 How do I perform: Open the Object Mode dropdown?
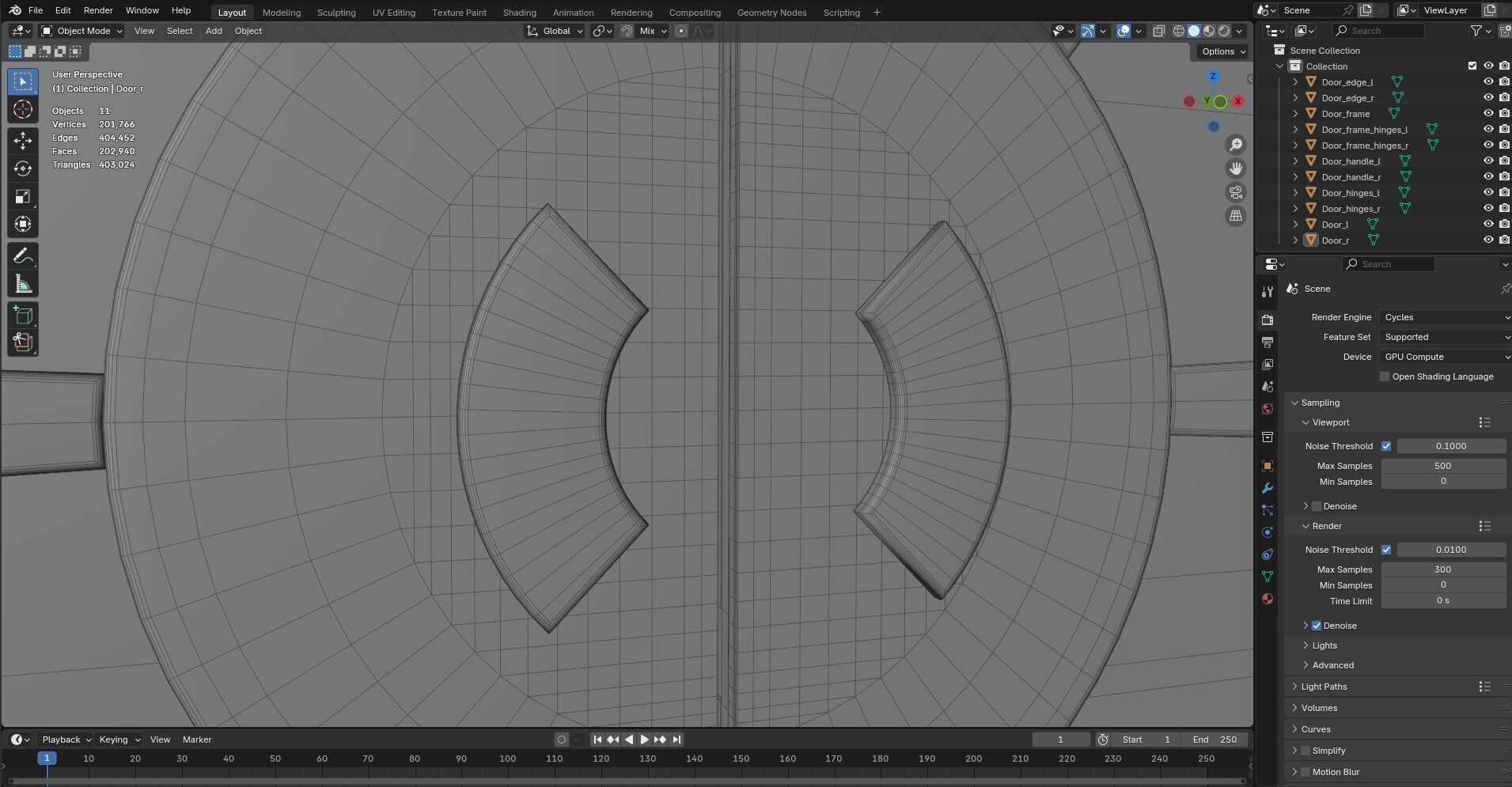tap(82, 31)
